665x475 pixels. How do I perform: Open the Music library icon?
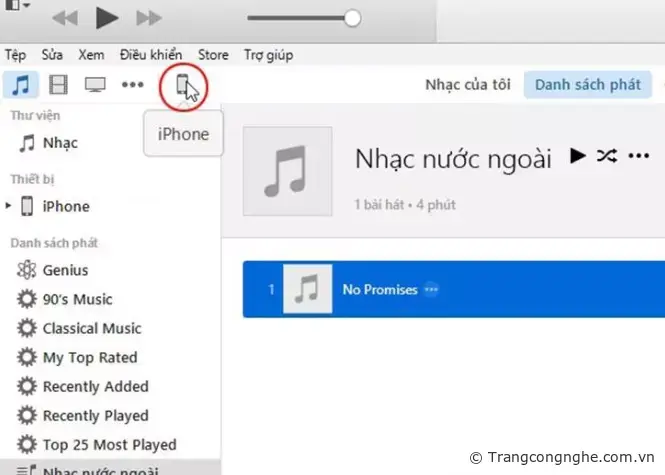tap(21, 85)
